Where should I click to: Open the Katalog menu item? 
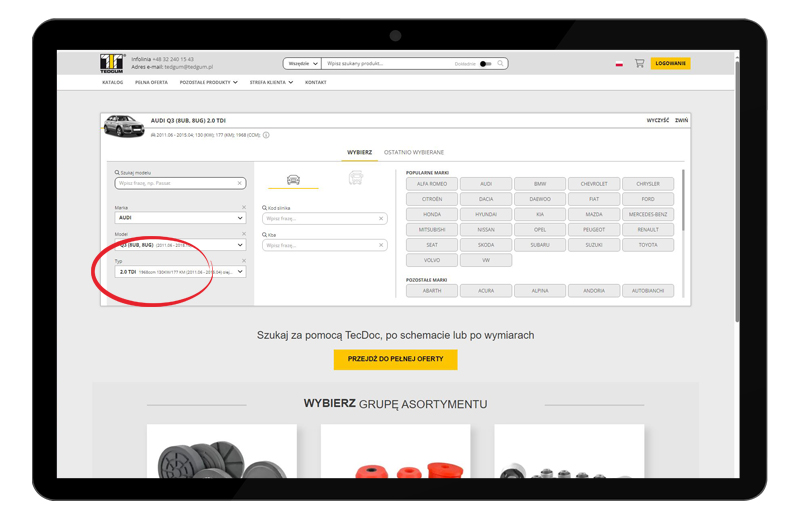[112, 82]
